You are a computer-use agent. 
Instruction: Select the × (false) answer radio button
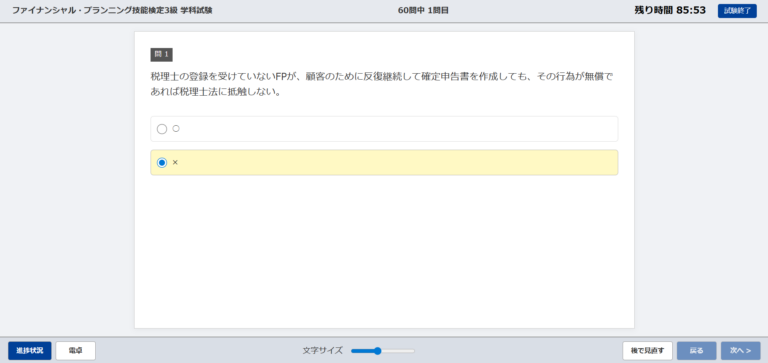click(x=162, y=163)
